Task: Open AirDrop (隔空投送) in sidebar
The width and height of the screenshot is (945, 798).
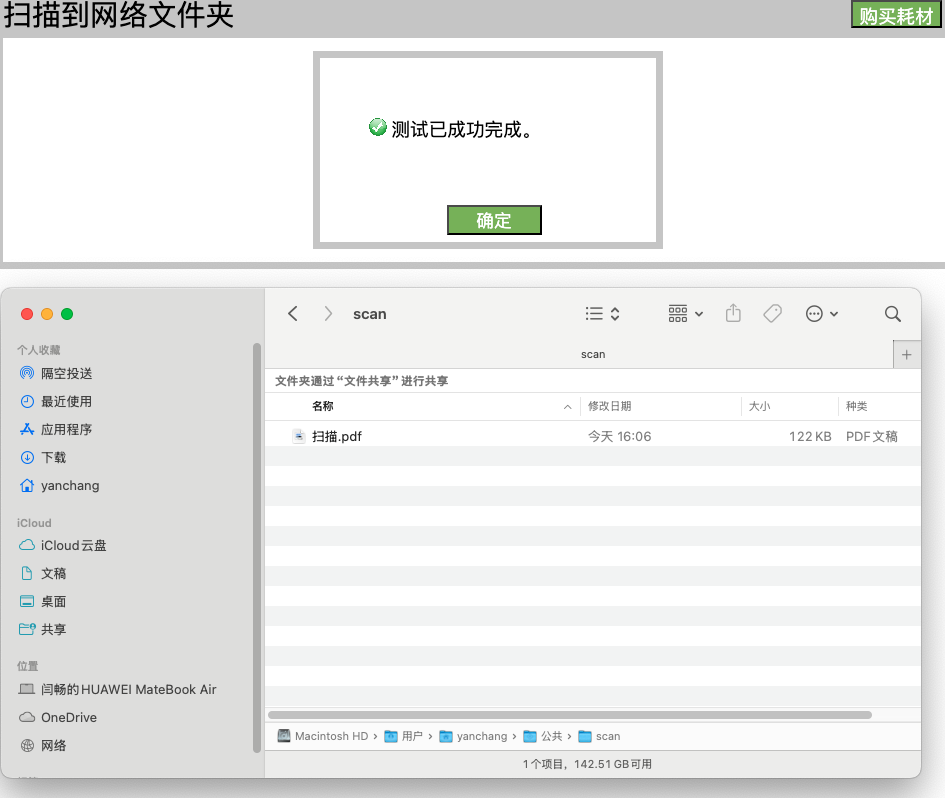Action: tap(66, 373)
